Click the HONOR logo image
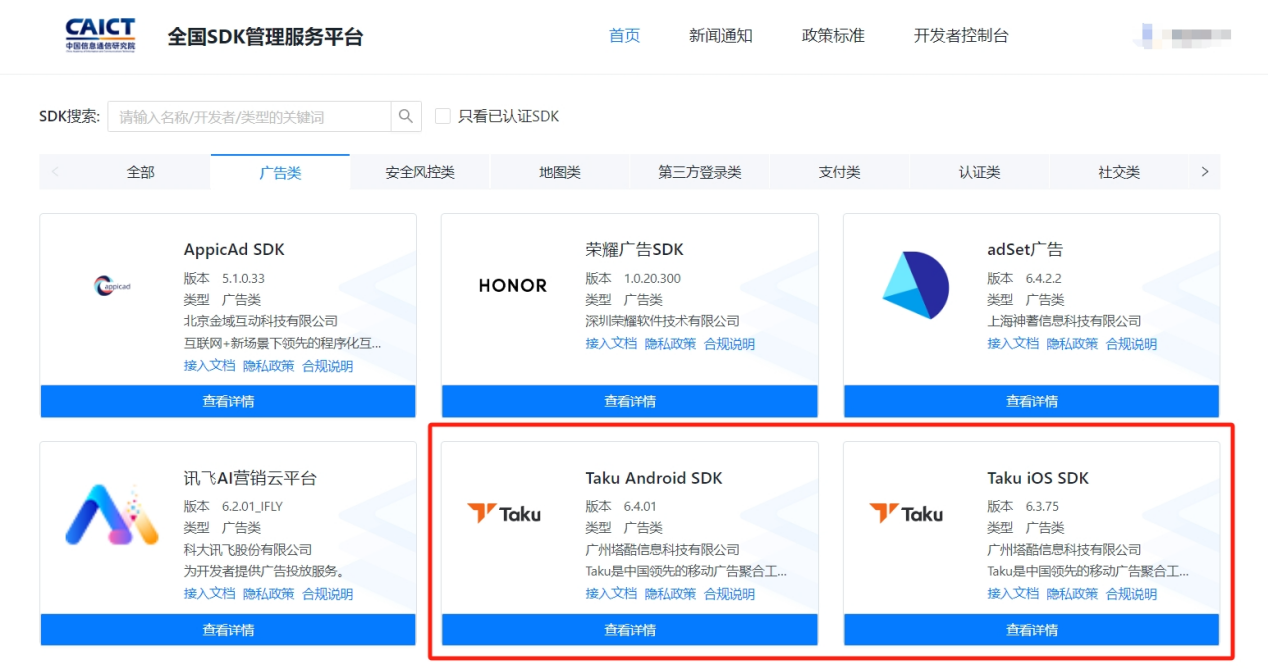The image size is (1268, 669). tap(513, 286)
